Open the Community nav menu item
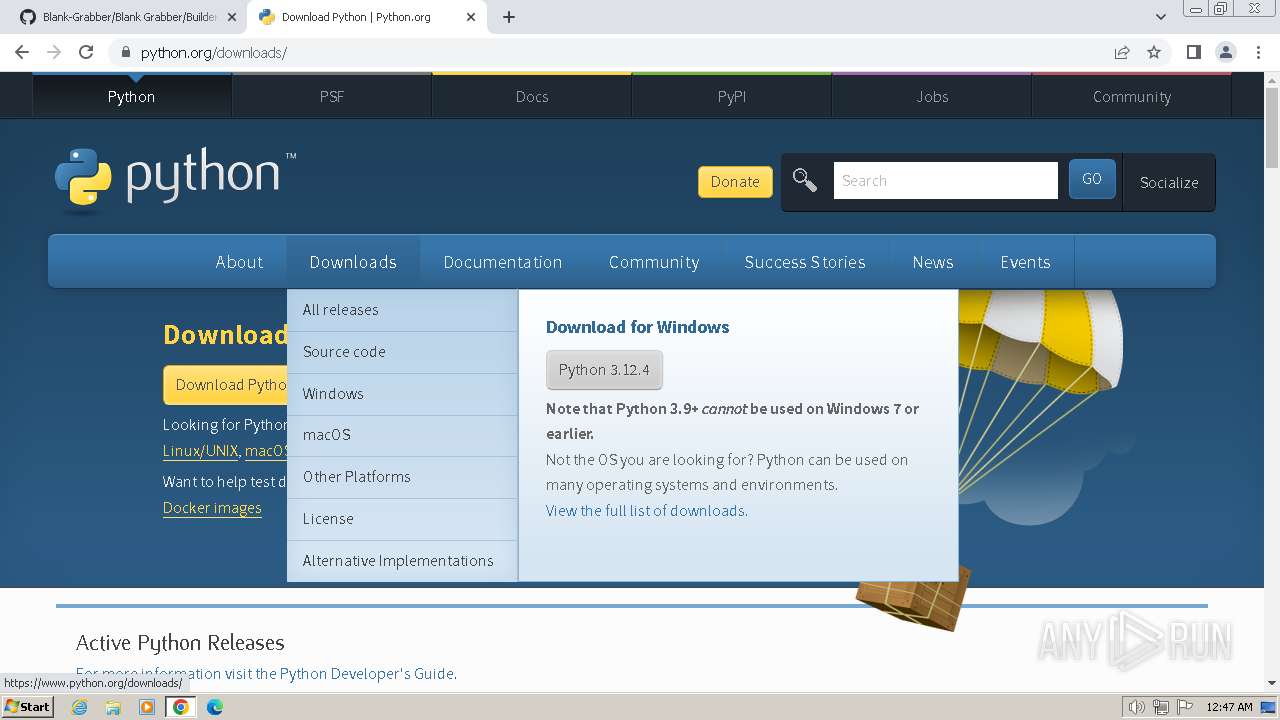Viewport: 1280px width, 720px height. click(x=654, y=262)
